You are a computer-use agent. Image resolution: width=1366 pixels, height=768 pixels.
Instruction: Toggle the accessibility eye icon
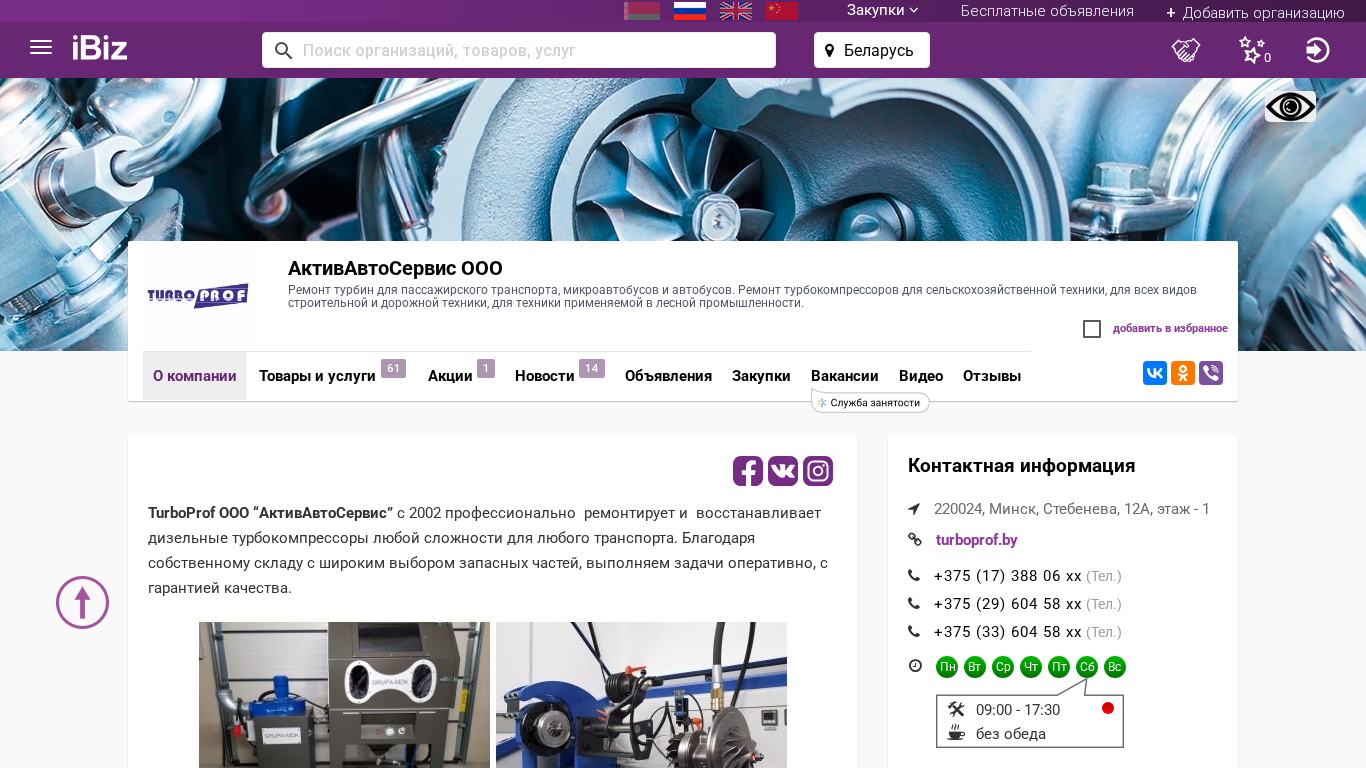1290,107
